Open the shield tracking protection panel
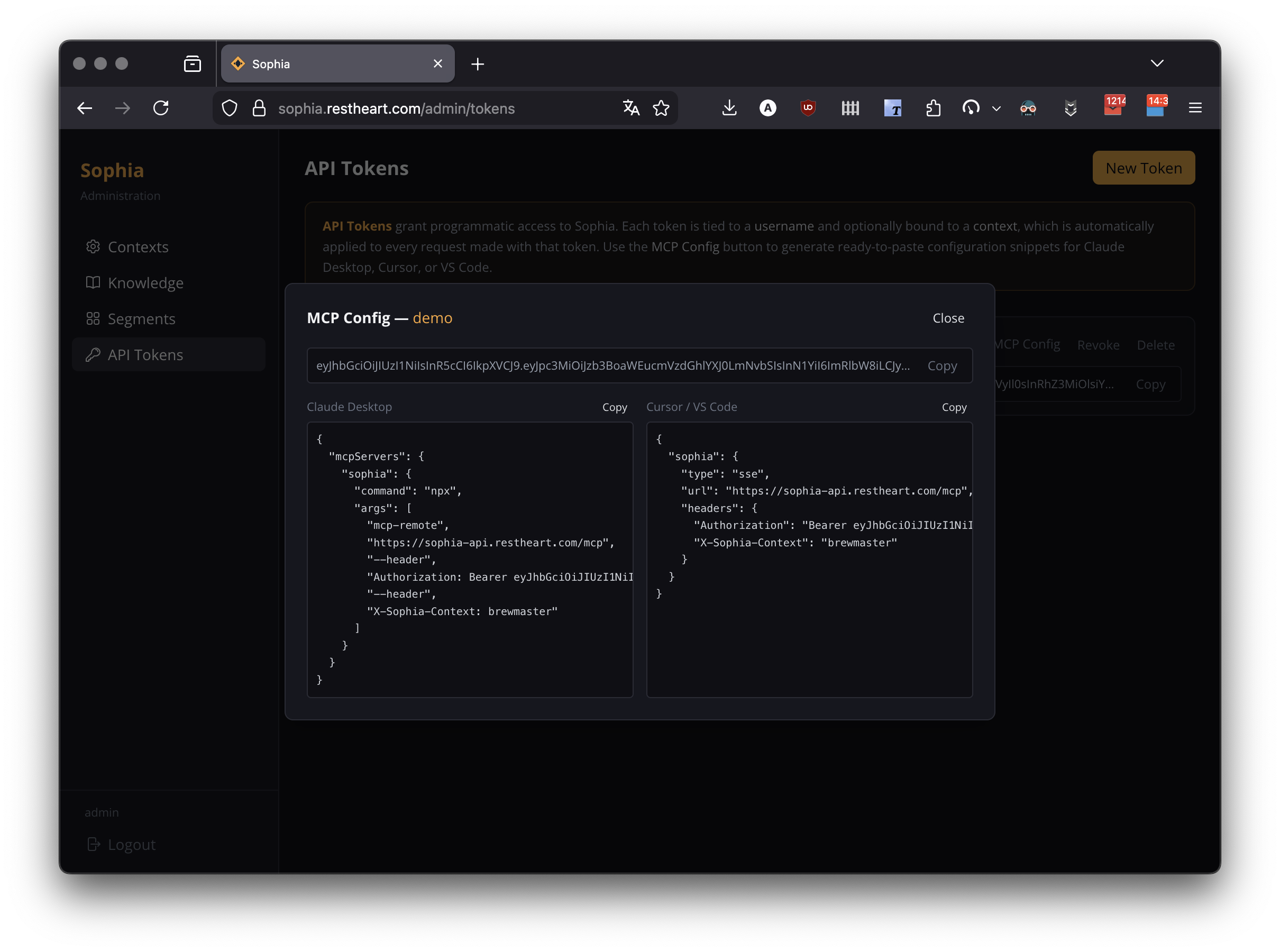1280x952 pixels. 230,108
